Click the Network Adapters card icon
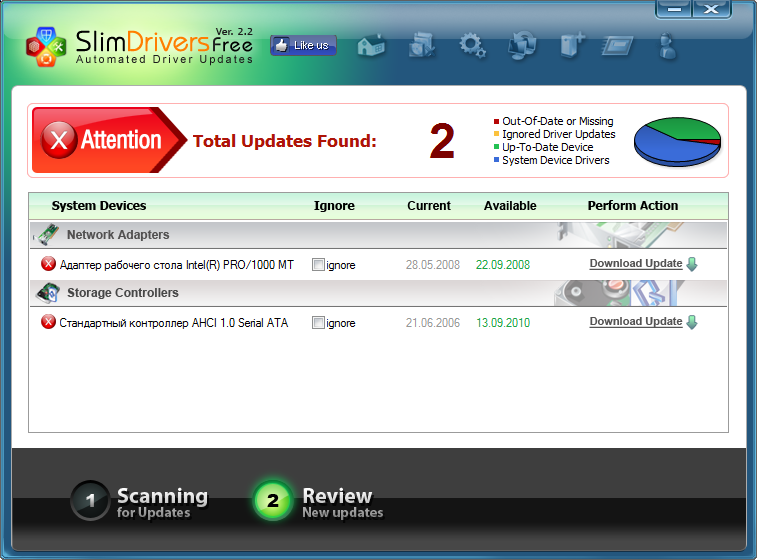This screenshot has width=757, height=560. (x=47, y=234)
